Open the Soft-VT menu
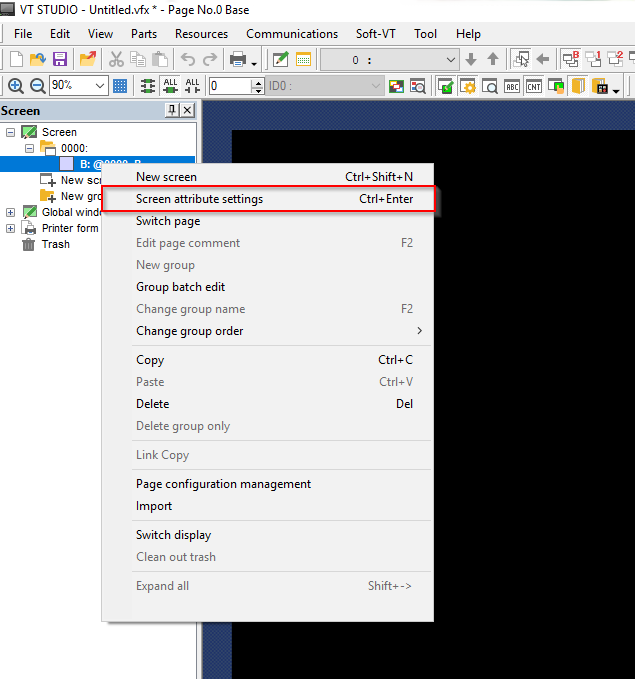The height and width of the screenshot is (679, 635). pyautogui.click(x=376, y=34)
